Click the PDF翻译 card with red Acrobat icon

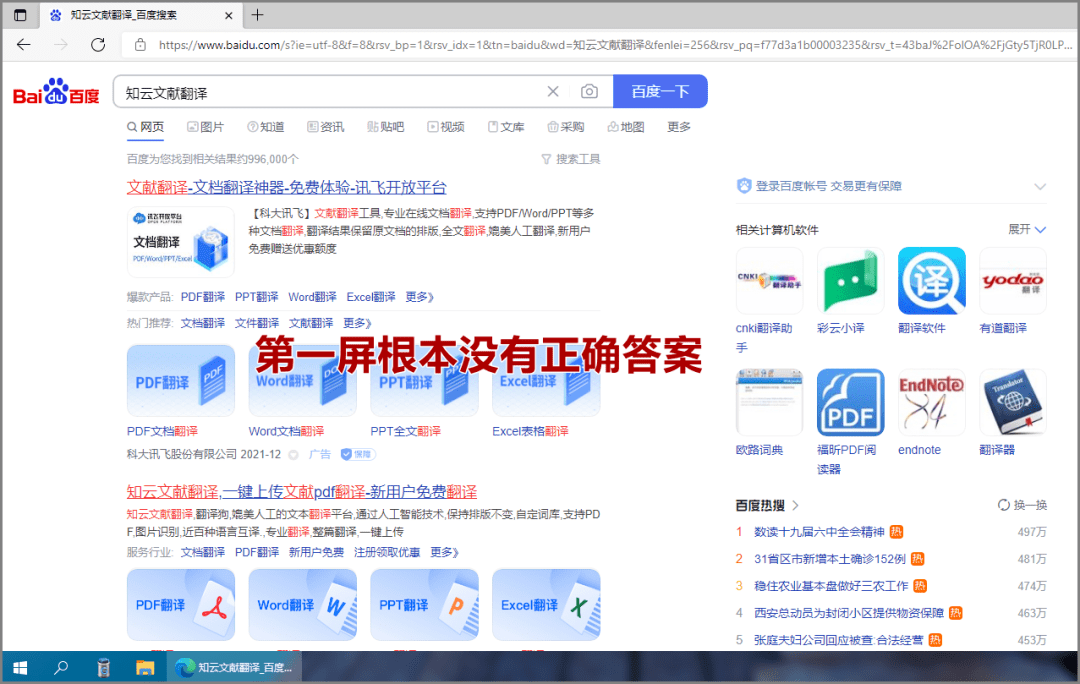point(180,605)
